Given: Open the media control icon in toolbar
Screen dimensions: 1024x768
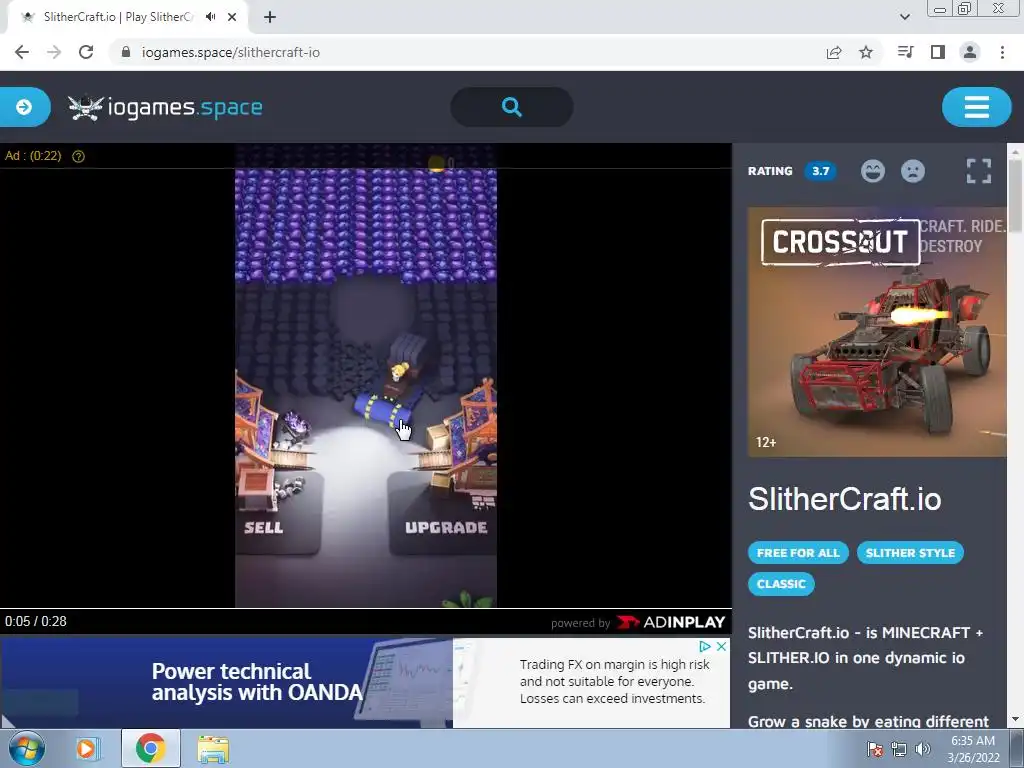Looking at the screenshot, I should coord(905,52).
